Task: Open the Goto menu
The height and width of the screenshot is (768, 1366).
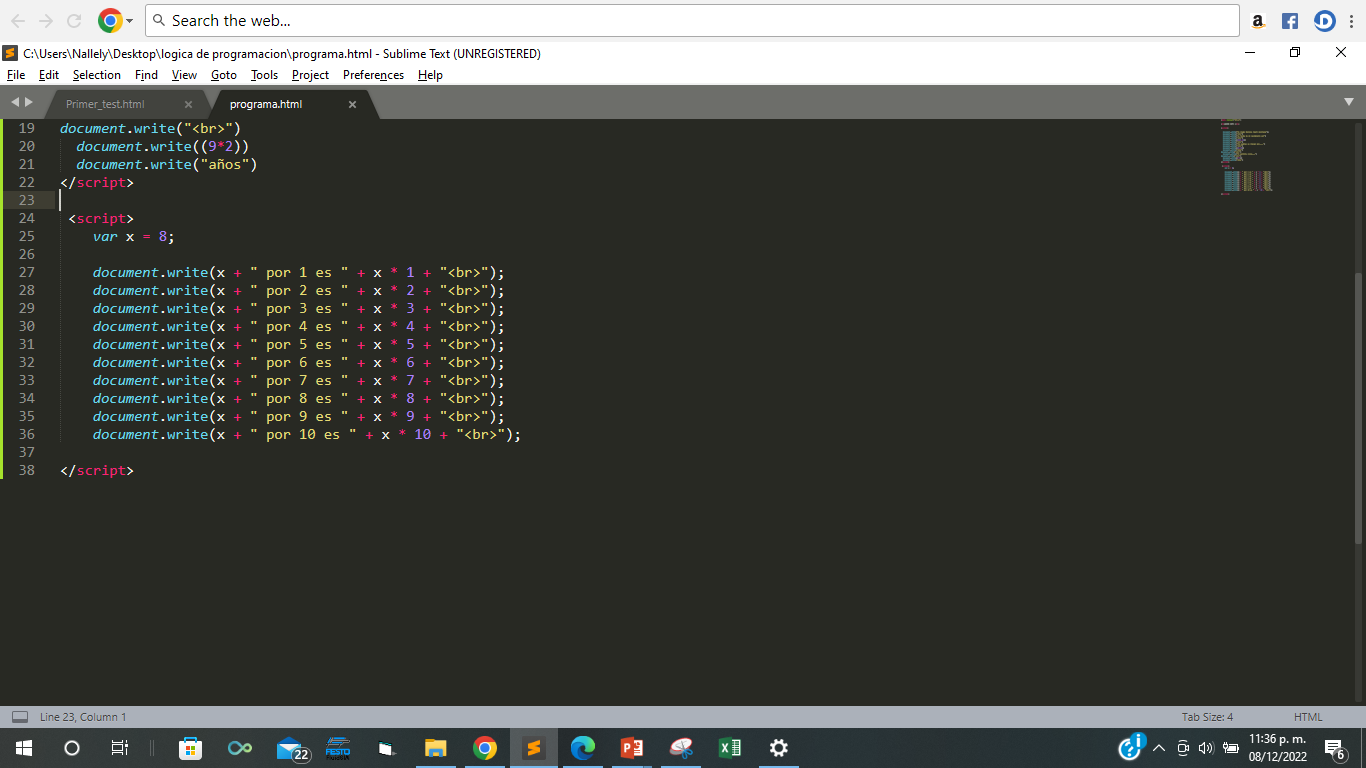Action: (x=224, y=75)
